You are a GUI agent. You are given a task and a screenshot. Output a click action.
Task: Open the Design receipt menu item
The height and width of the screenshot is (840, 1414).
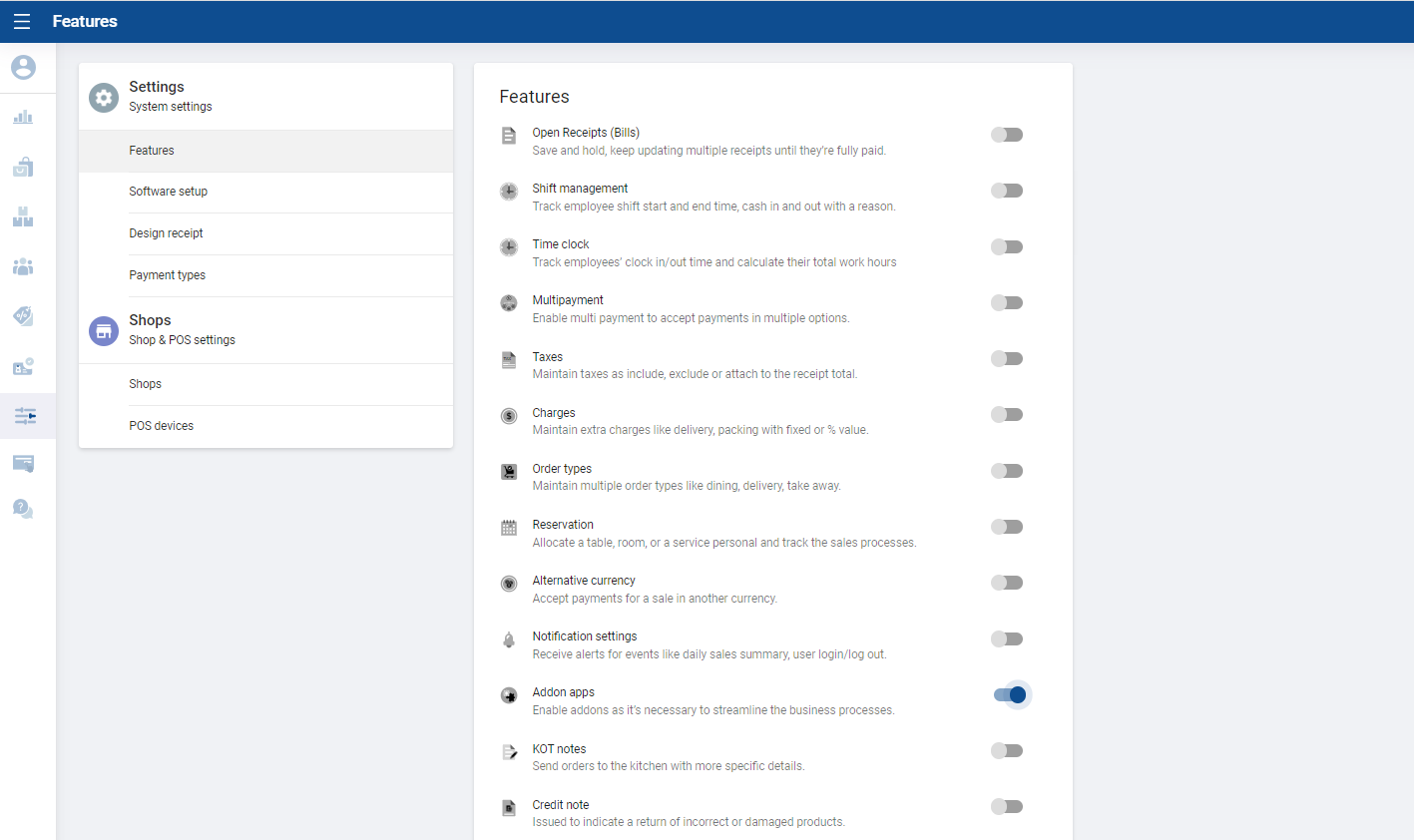tap(166, 233)
